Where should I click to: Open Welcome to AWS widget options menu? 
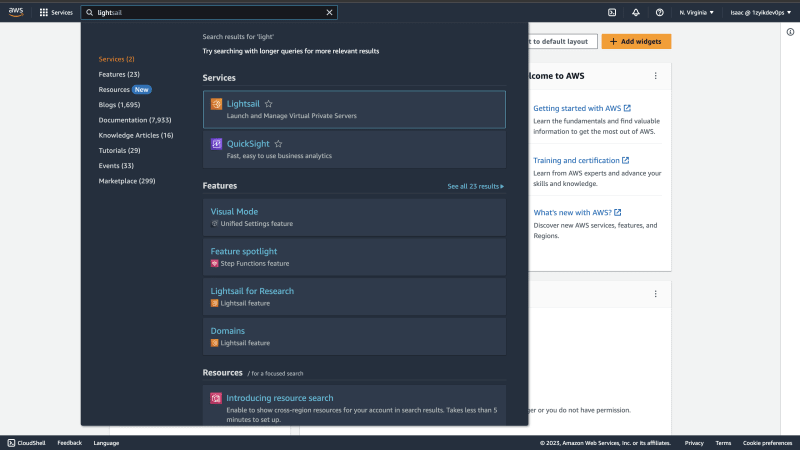tap(655, 76)
